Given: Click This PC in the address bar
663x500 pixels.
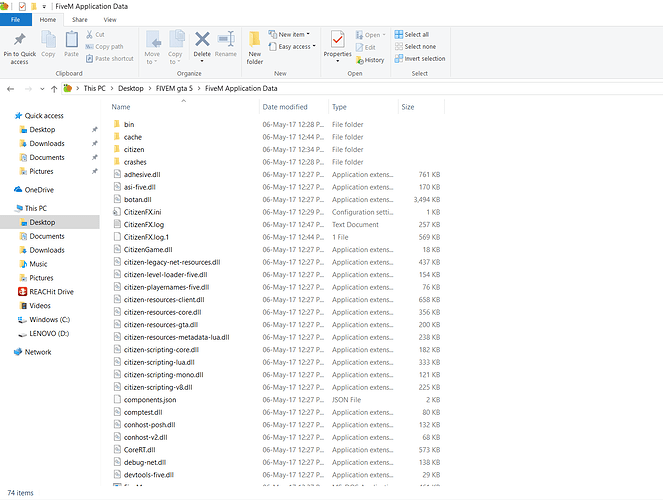Looking at the screenshot, I should point(94,88).
